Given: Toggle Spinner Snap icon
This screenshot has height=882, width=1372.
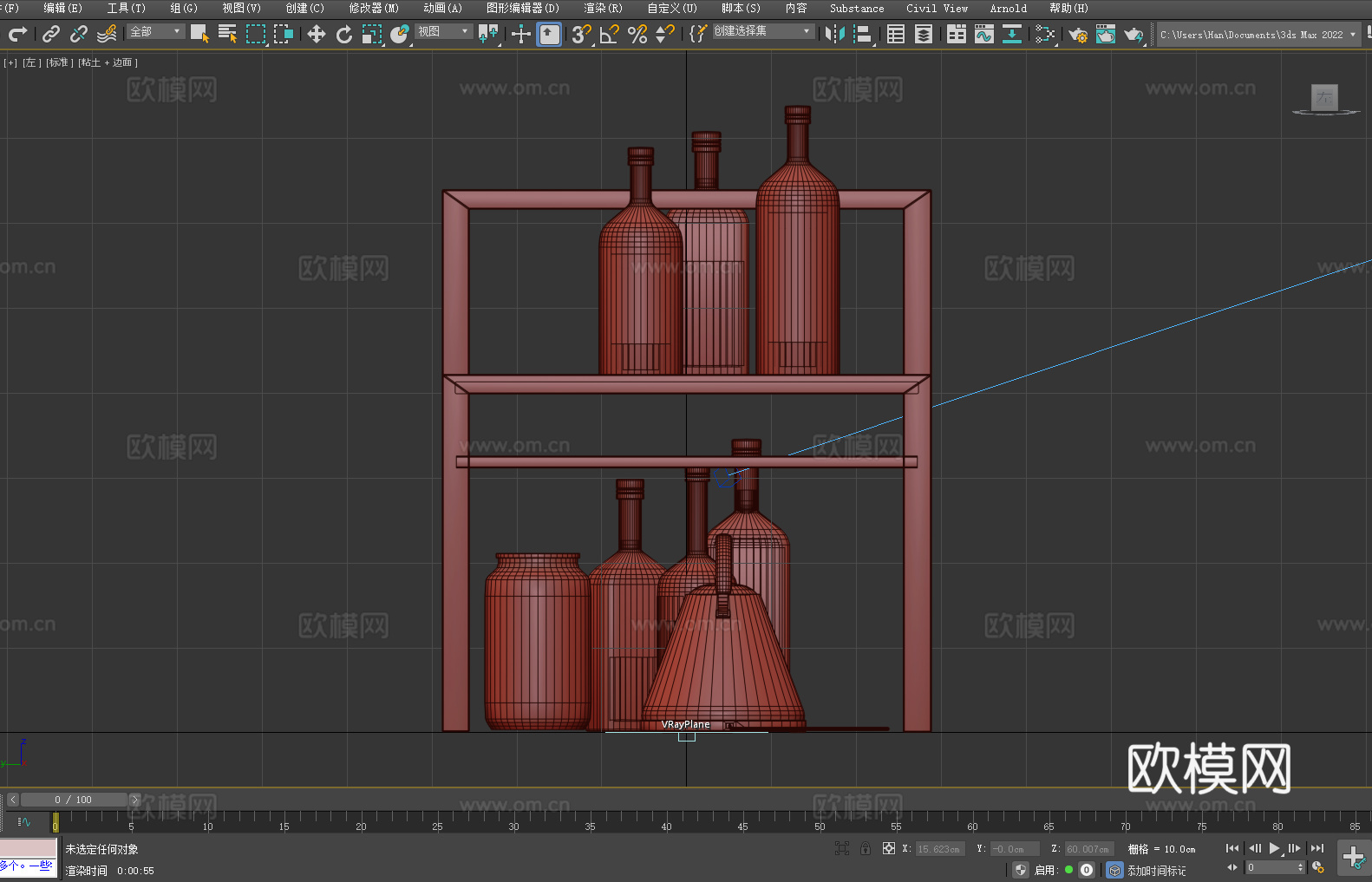Looking at the screenshot, I should 665,34.
